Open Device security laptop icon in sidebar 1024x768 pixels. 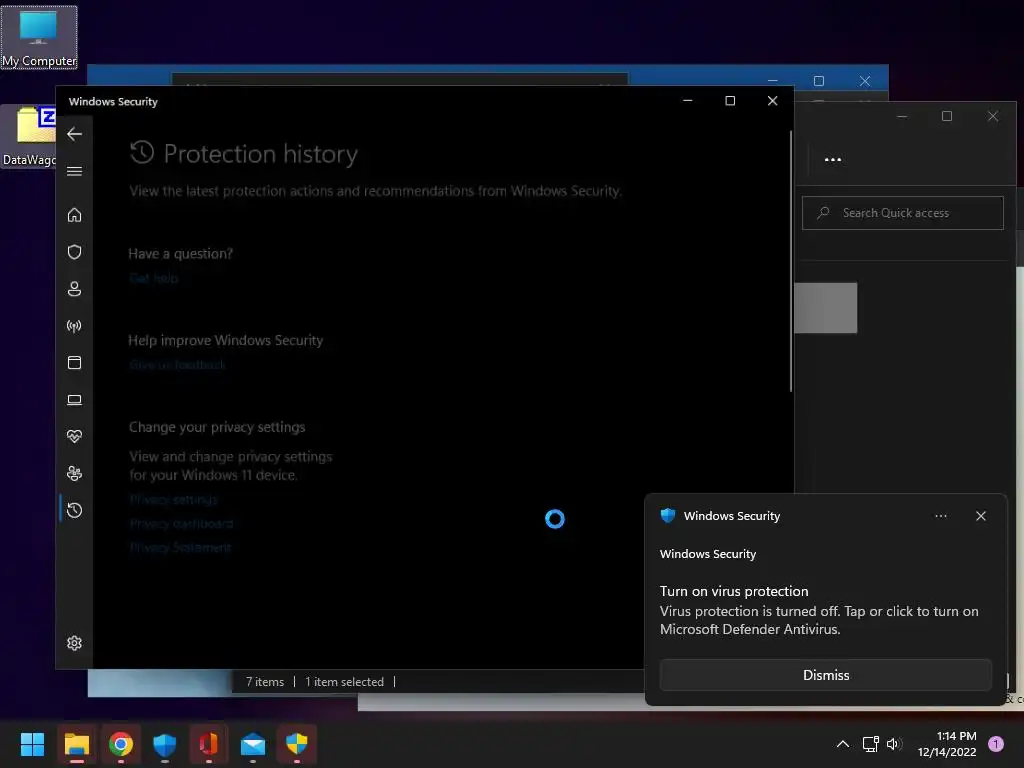click(74, 400)
